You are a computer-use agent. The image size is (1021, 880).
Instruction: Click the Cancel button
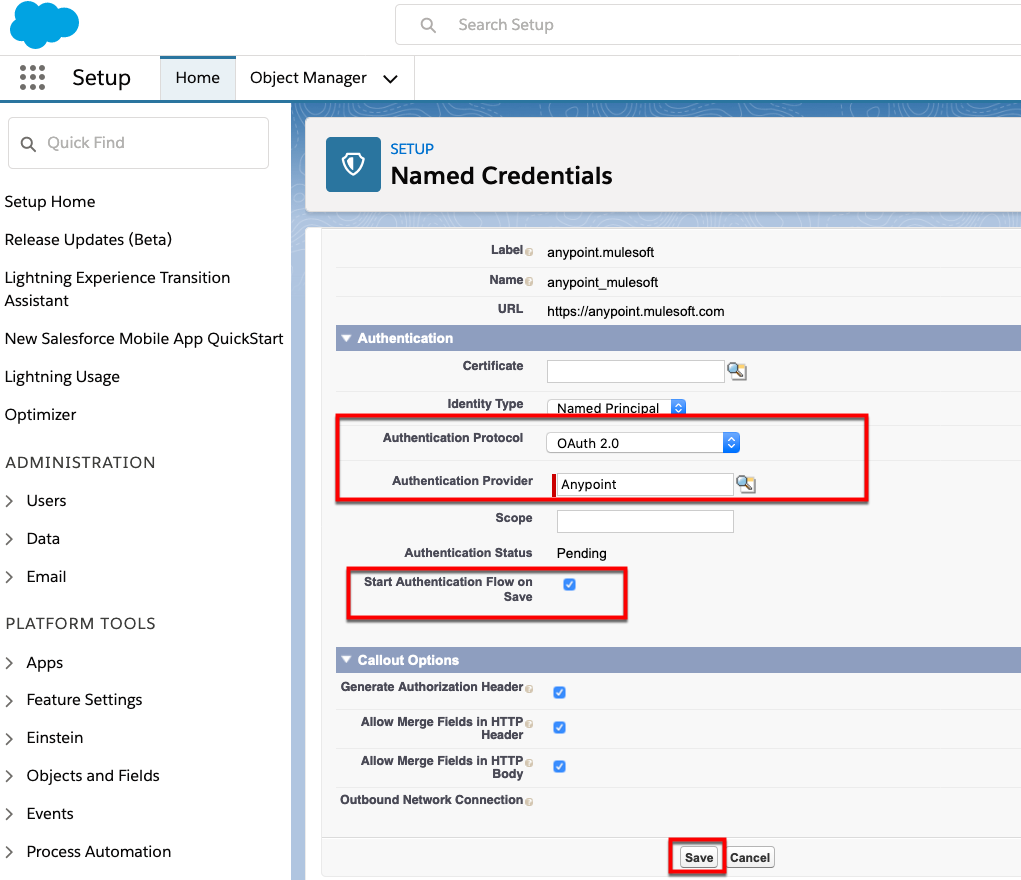coord(750,857)
